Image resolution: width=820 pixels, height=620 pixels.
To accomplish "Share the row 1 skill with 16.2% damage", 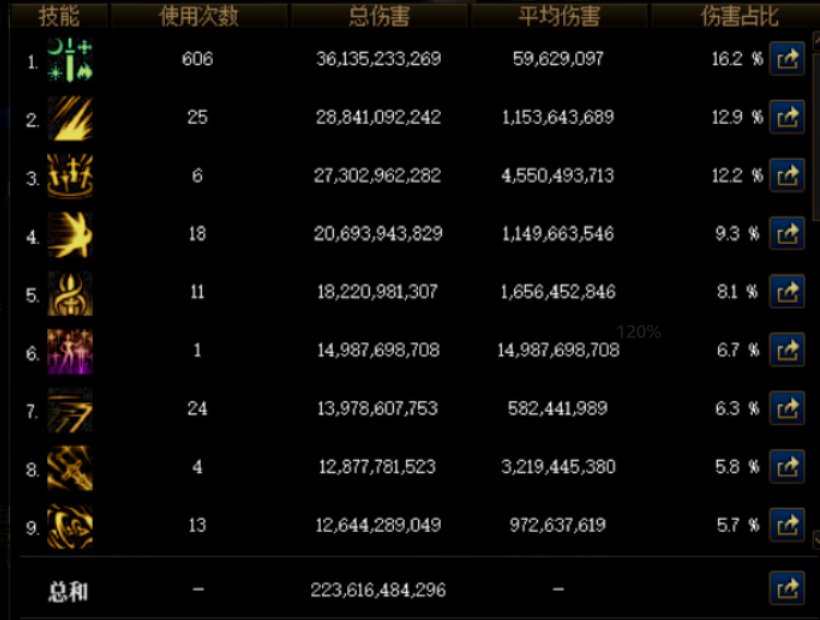I will pyautogui.click(x=787, y=59).
